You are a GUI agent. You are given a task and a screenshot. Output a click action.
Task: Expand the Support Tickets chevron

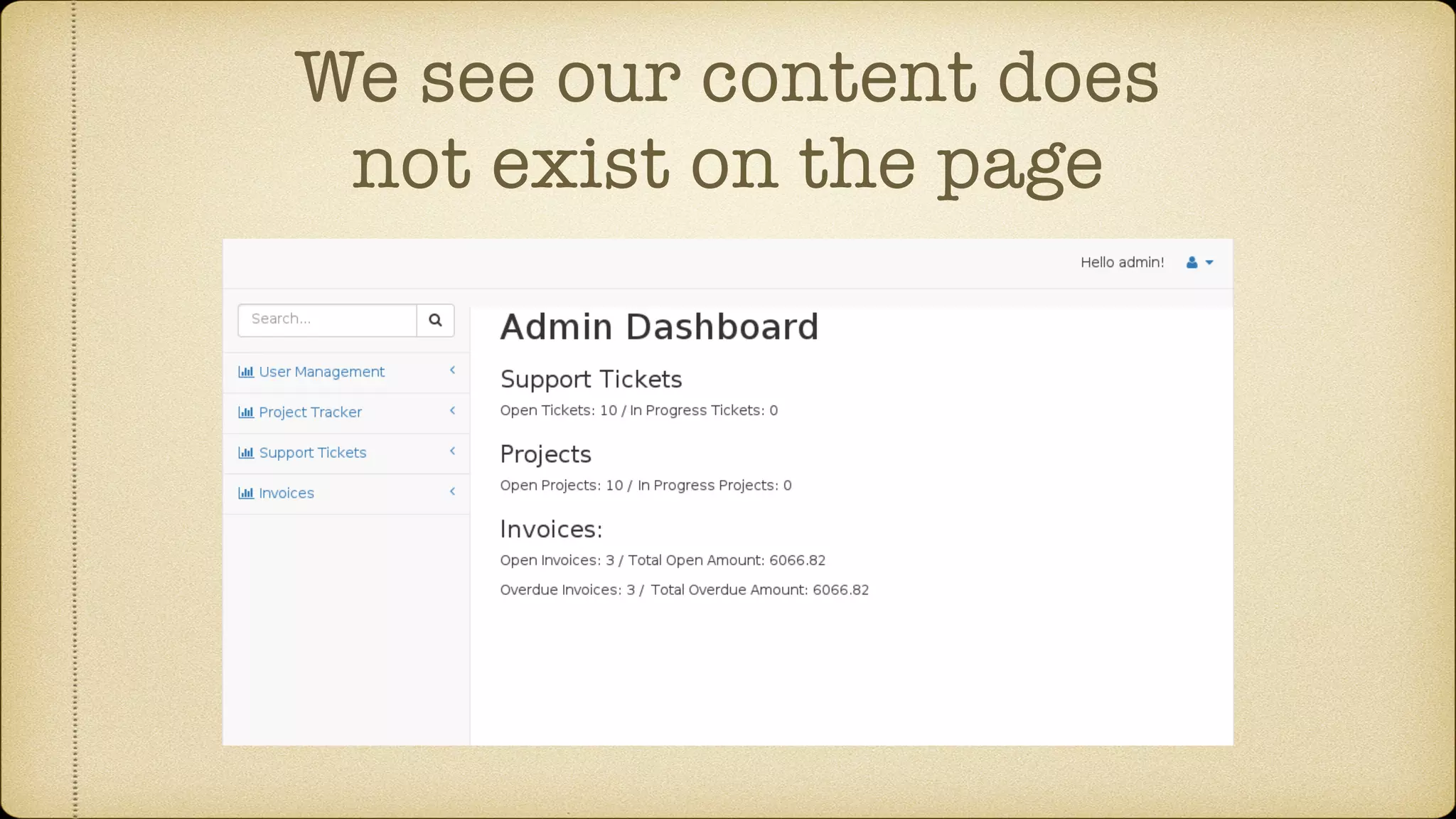pyautogui.click(x=452, y=451)
